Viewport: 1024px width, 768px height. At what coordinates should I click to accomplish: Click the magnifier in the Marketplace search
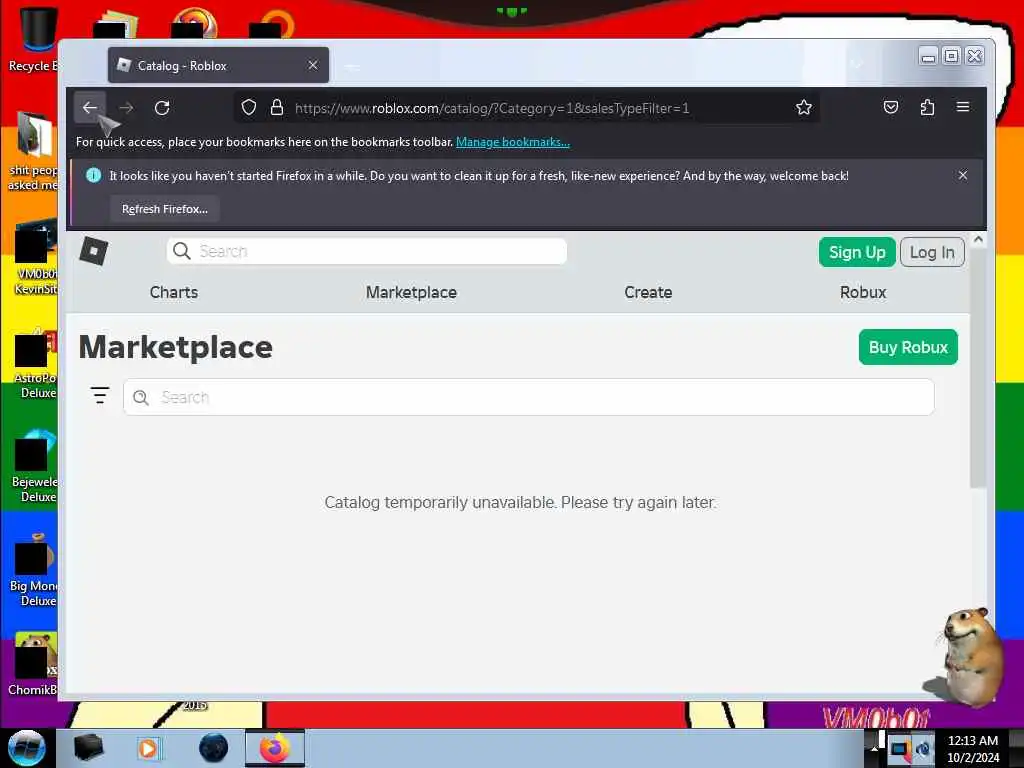(x=141, y=397)
